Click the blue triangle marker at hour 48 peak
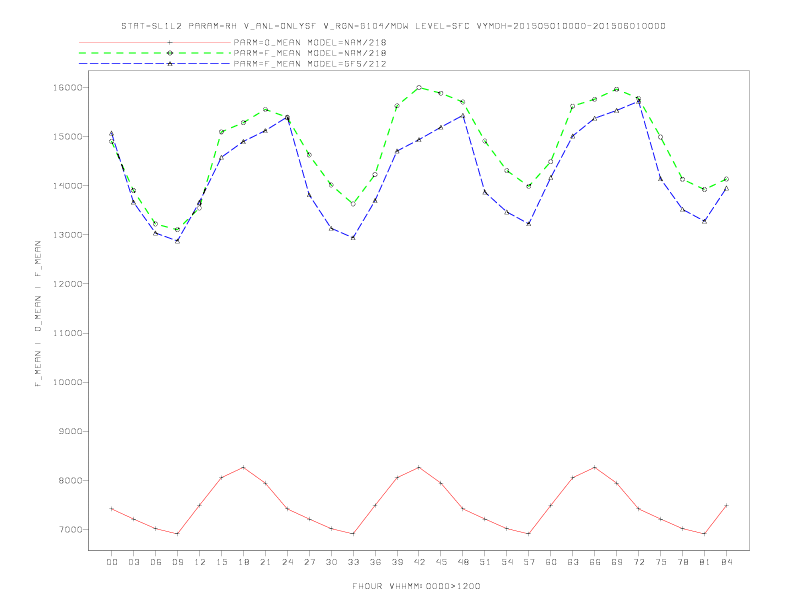This screenshot has height=612, width=792. (x=463, y=116)
